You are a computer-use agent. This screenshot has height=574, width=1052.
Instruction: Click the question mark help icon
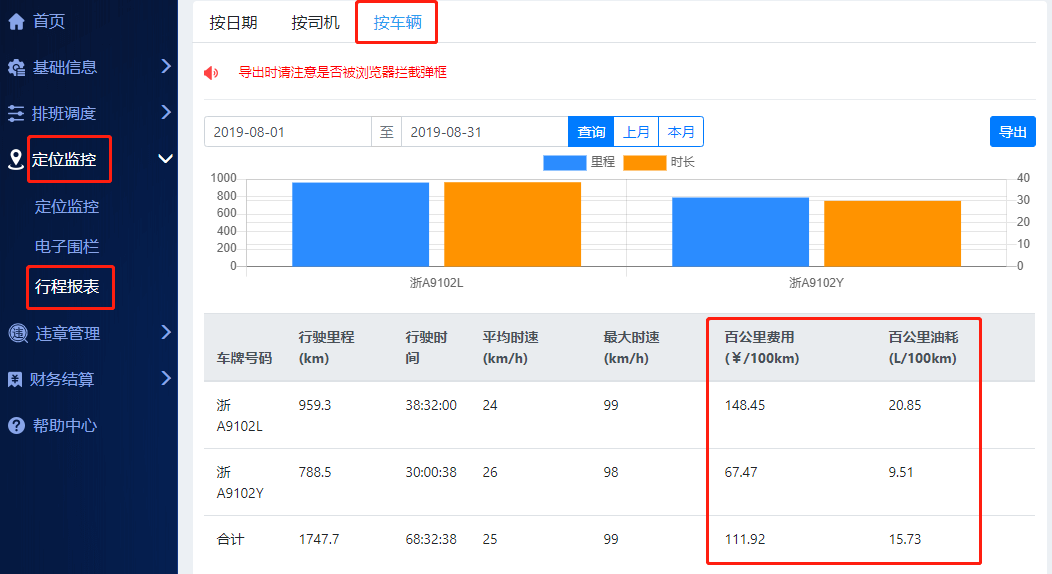coord(16,425)
